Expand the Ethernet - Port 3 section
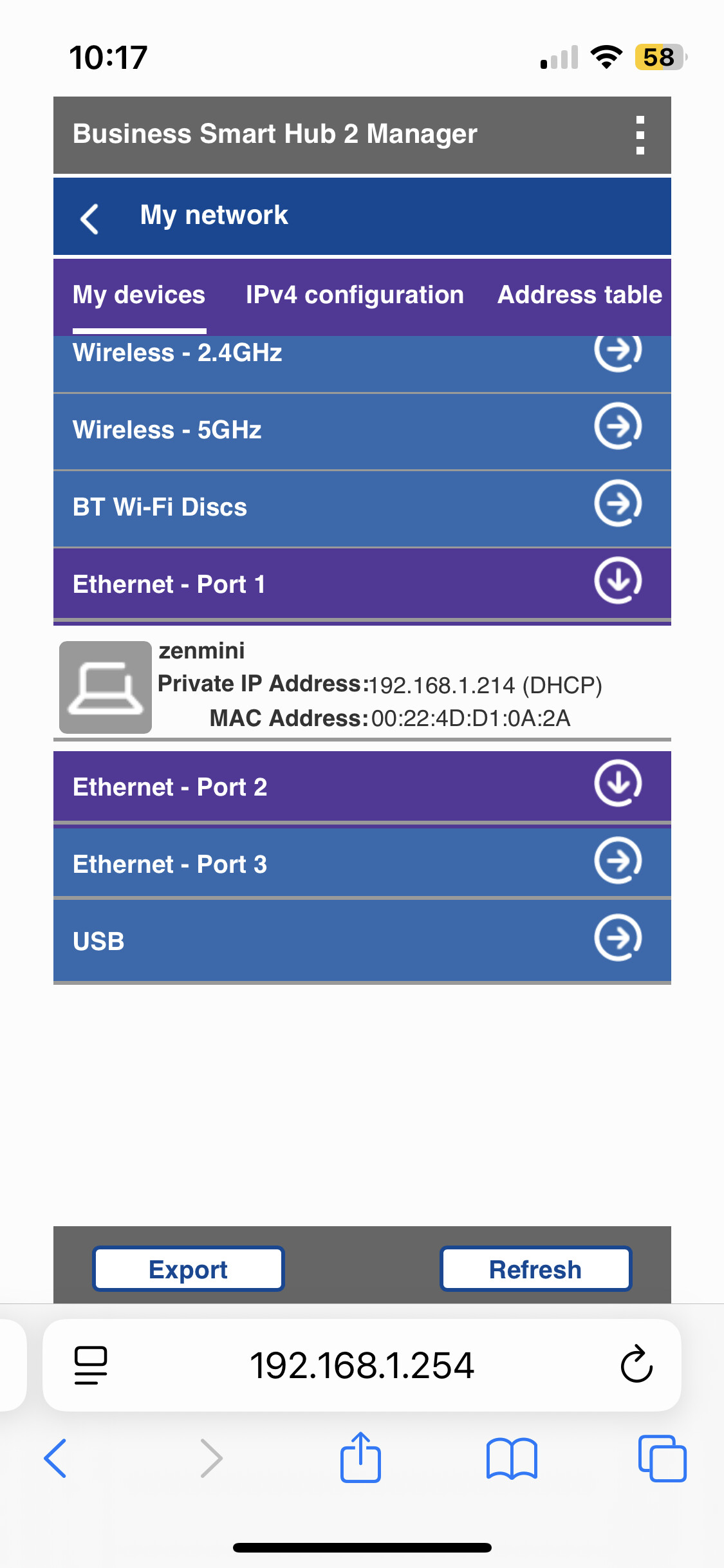The image size is (724, 1568). tap(362, 863)
